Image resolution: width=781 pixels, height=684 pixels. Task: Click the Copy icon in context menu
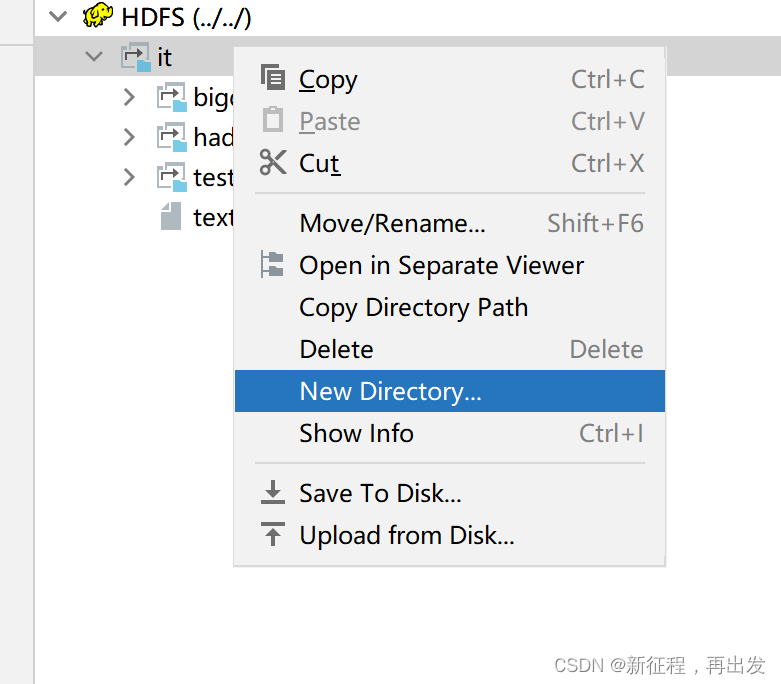pos(273,78)
